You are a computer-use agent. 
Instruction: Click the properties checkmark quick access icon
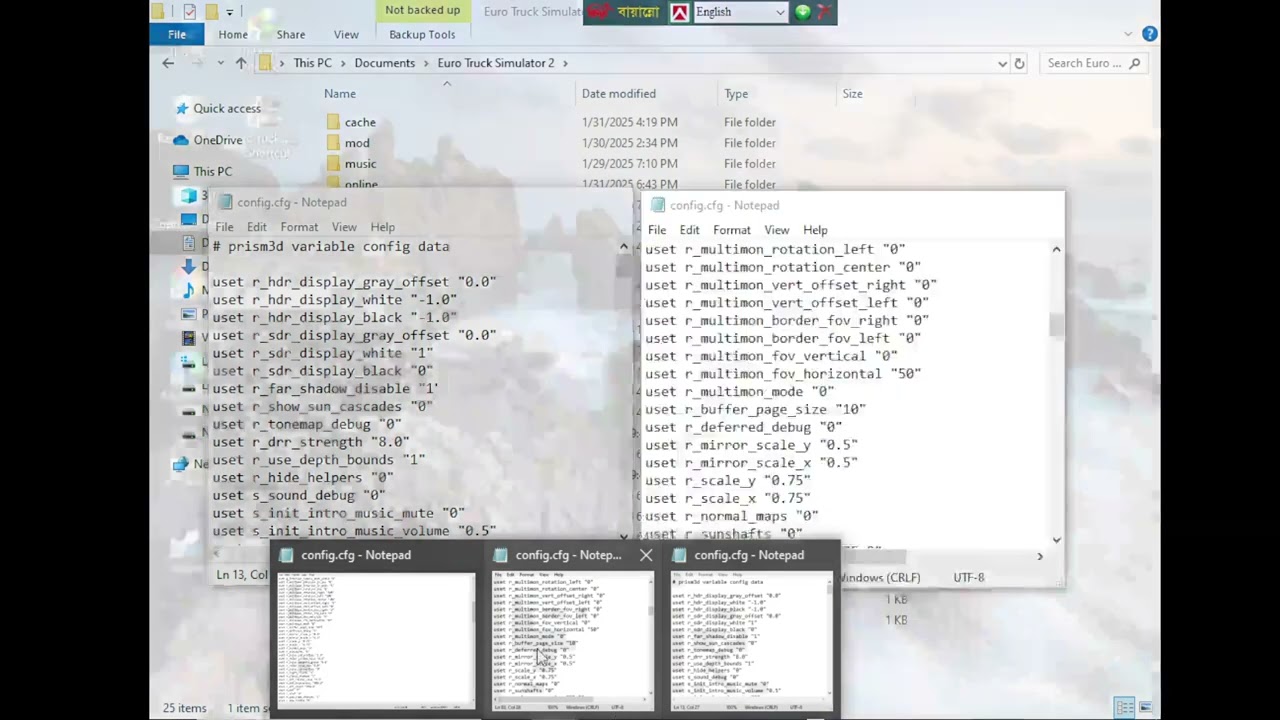point(189,12)
